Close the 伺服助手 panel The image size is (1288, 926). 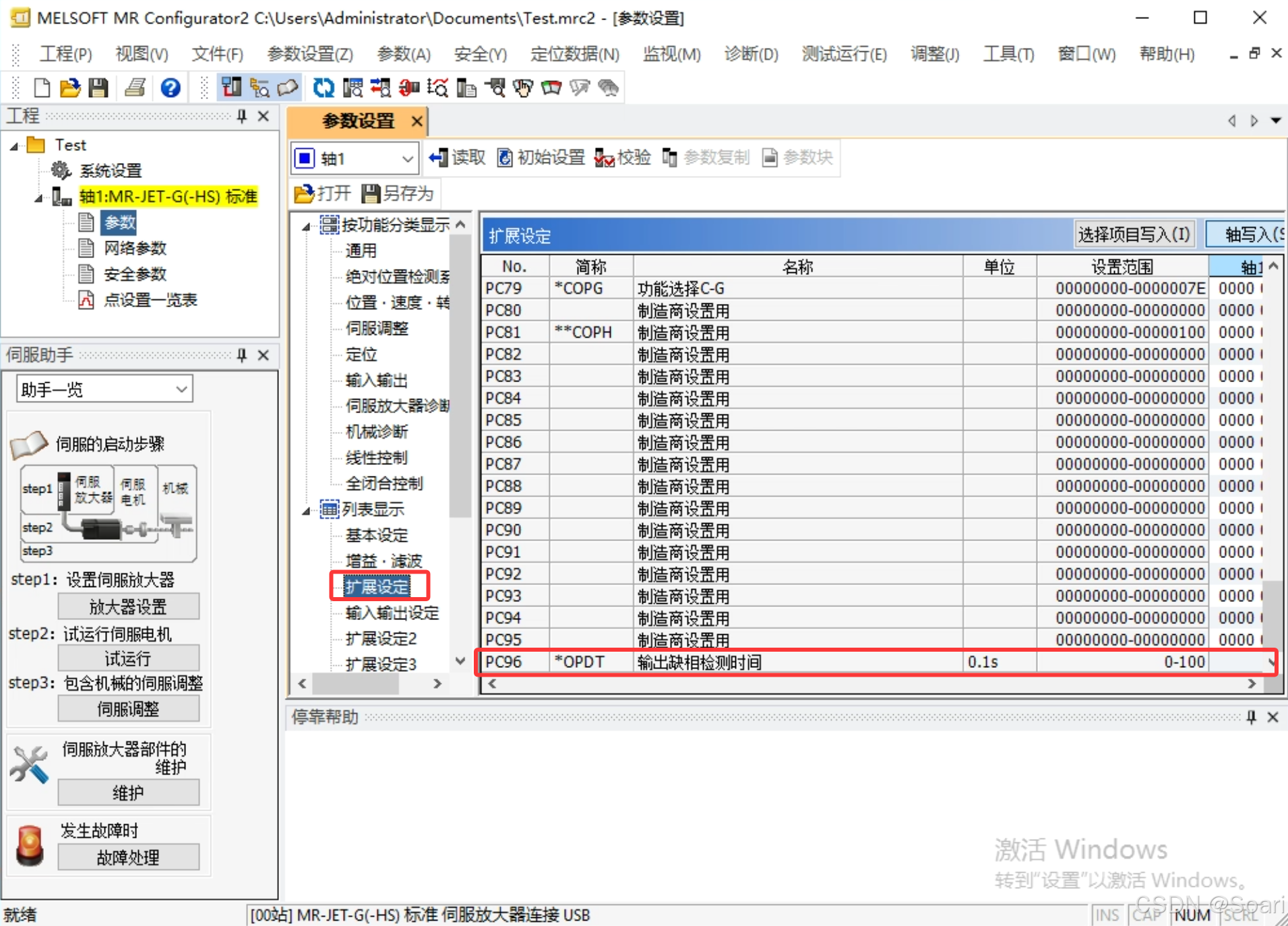click(264, 354)
